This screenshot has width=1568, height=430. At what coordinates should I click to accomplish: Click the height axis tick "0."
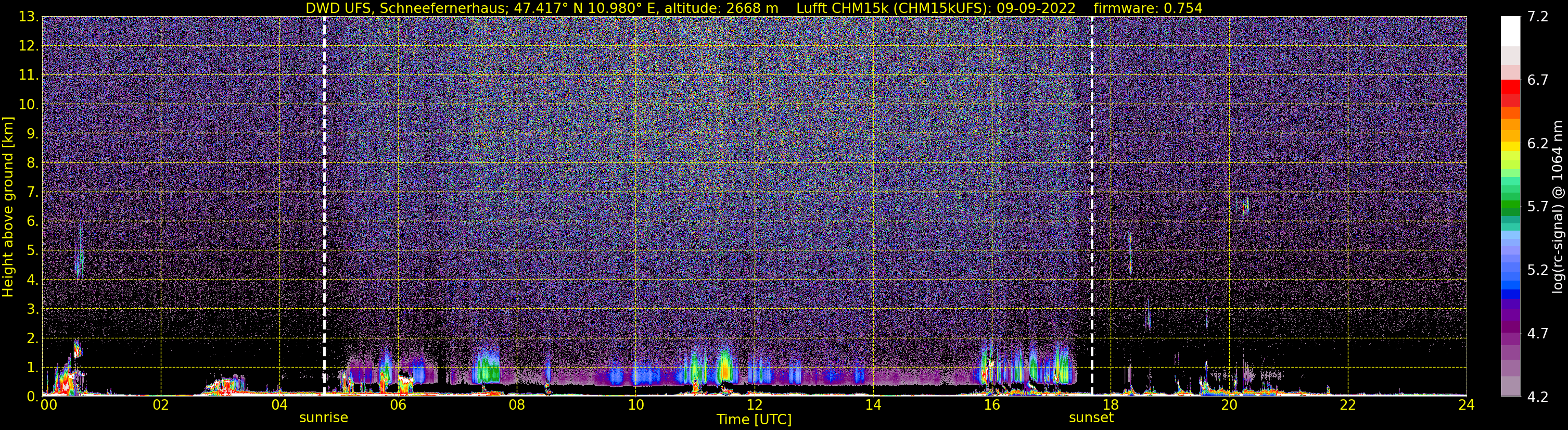tap(32, 397)
